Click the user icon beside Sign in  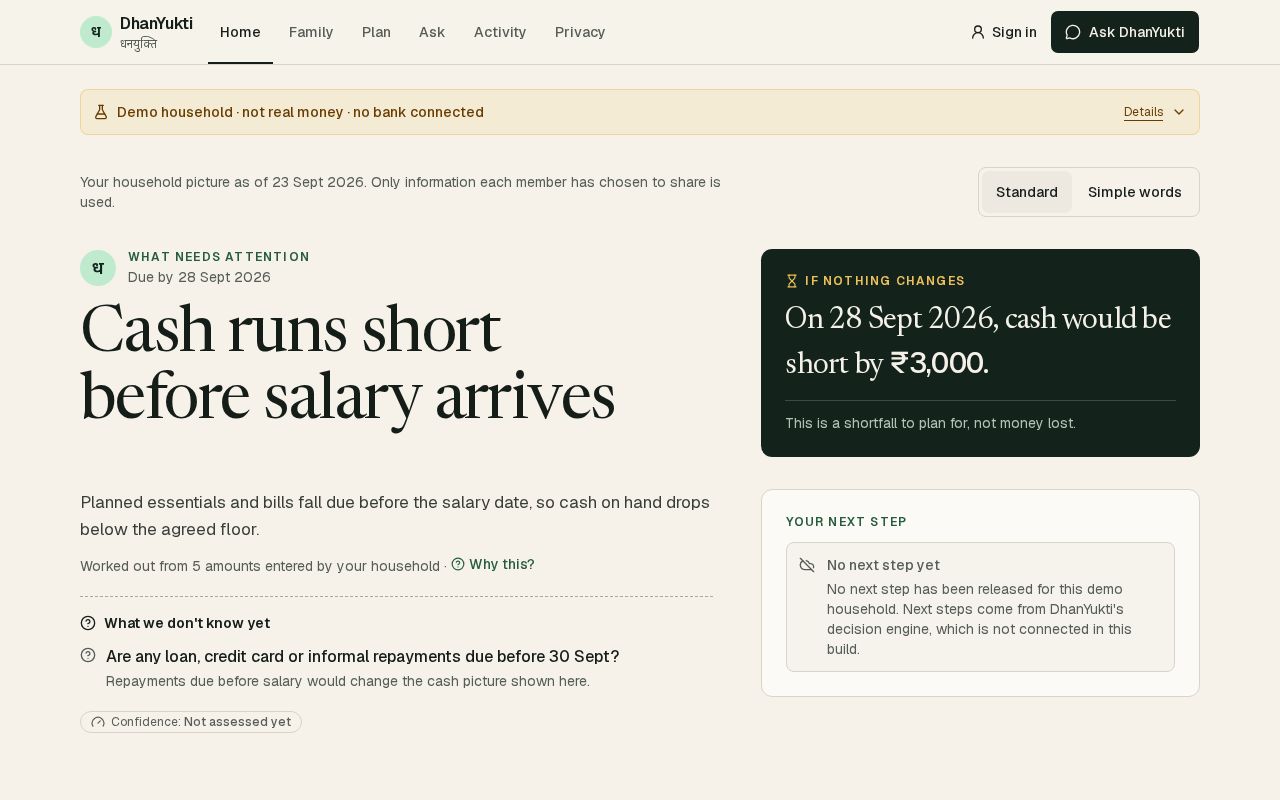pos(978,32)
